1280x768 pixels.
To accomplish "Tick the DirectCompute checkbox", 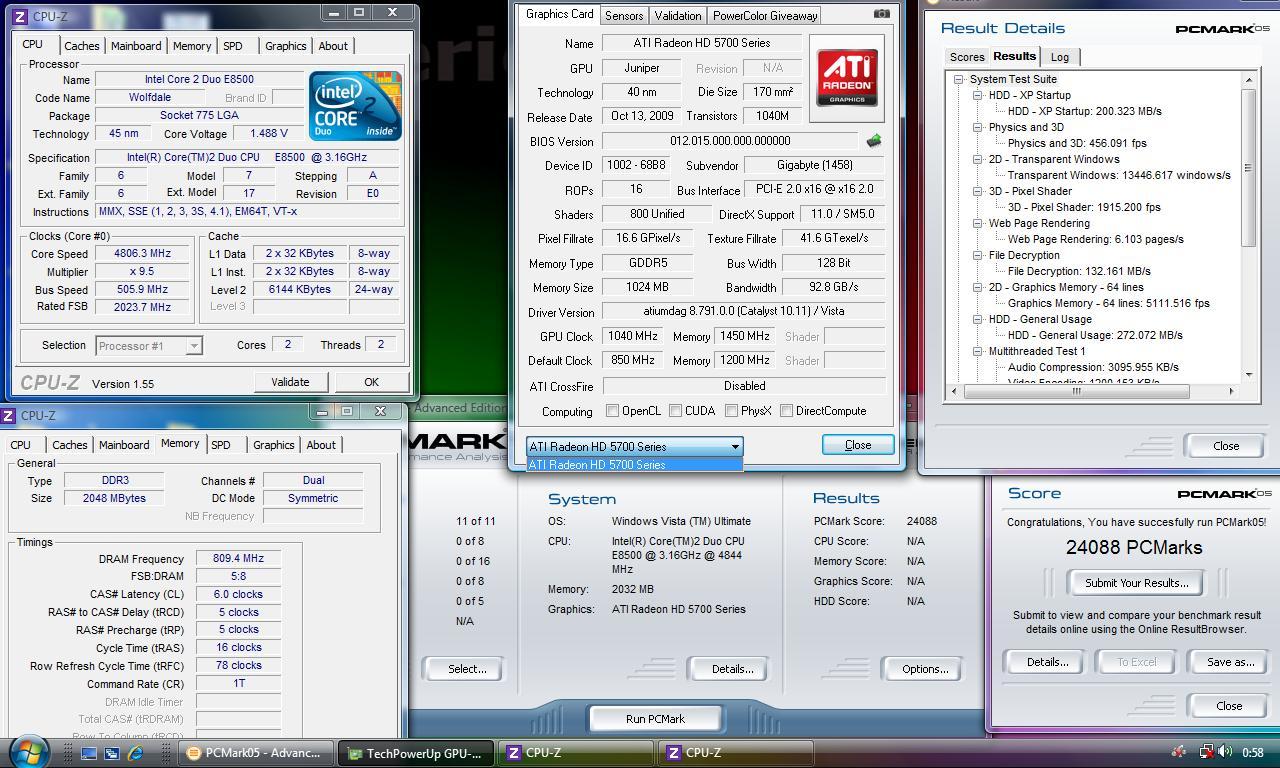I will pos(787,411).
